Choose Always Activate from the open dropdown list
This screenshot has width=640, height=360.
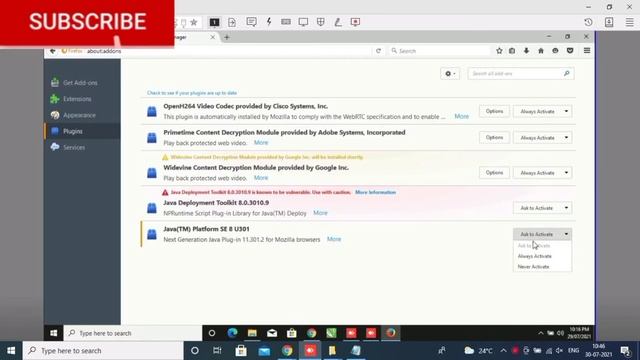pos(535,256)
